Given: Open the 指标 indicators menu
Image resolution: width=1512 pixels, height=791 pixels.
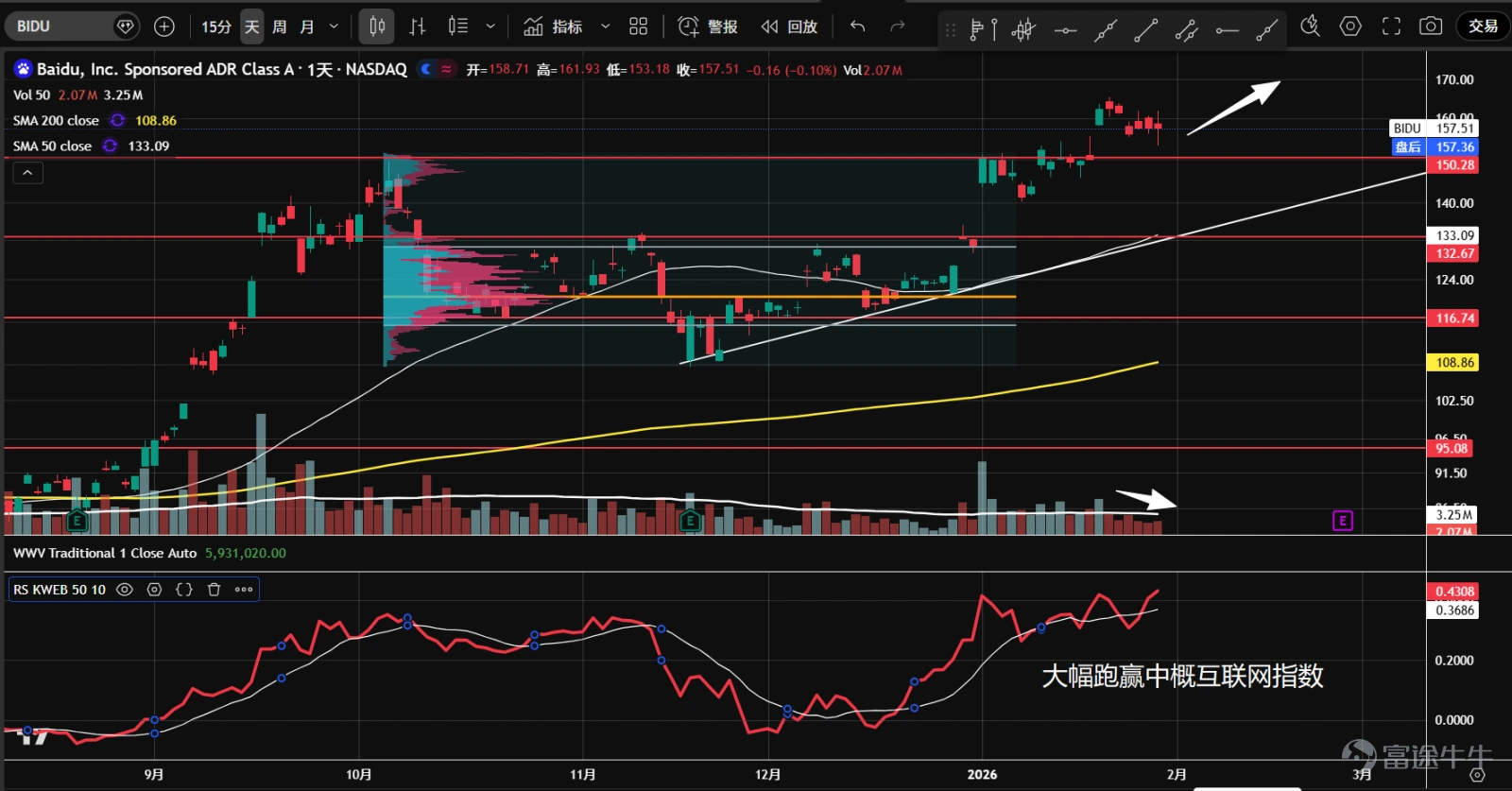Looking at the screenshot, I should click(x=554, y=26).
